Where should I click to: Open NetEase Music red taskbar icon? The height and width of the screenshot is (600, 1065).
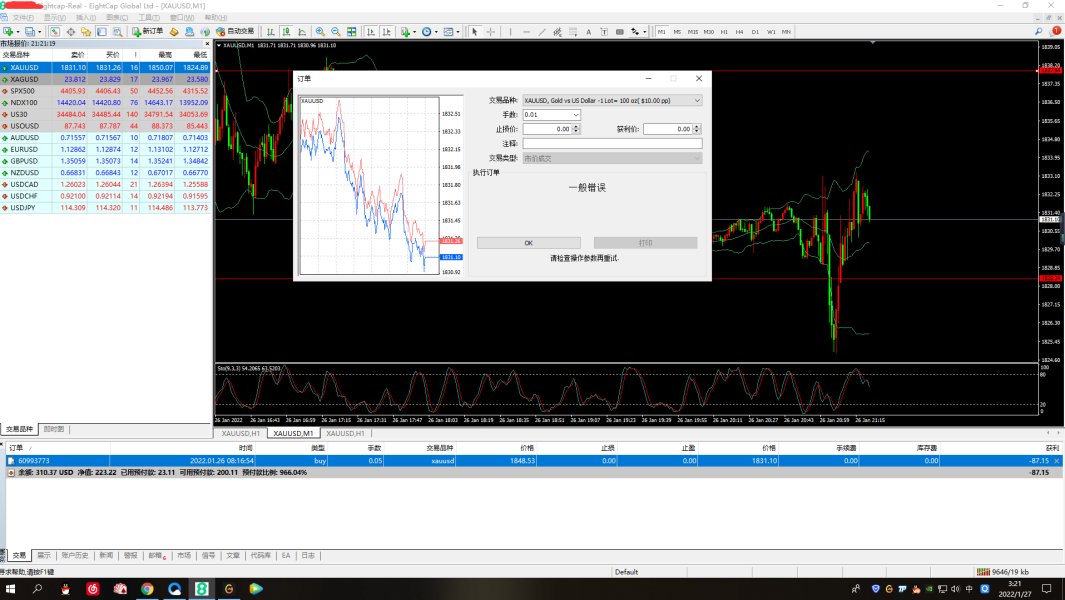tap(92, 588)
